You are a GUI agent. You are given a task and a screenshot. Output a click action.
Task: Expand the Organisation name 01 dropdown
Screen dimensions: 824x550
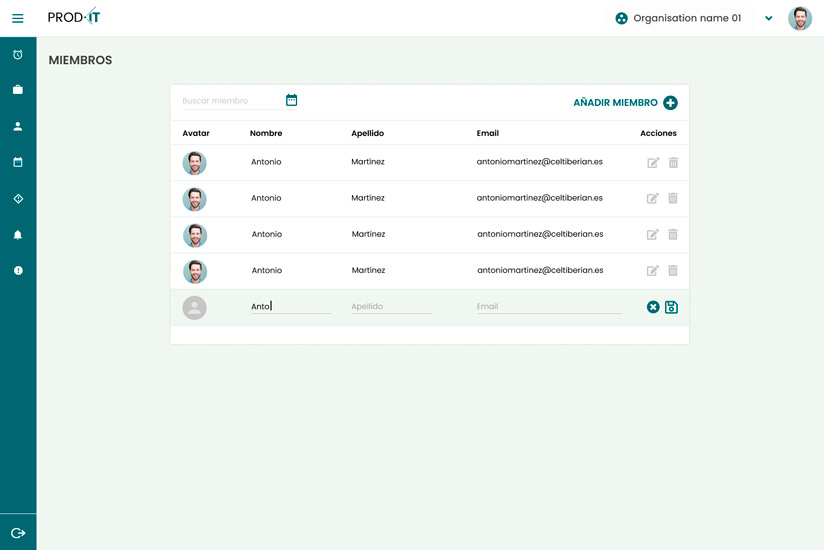click(x=768, y=18)
